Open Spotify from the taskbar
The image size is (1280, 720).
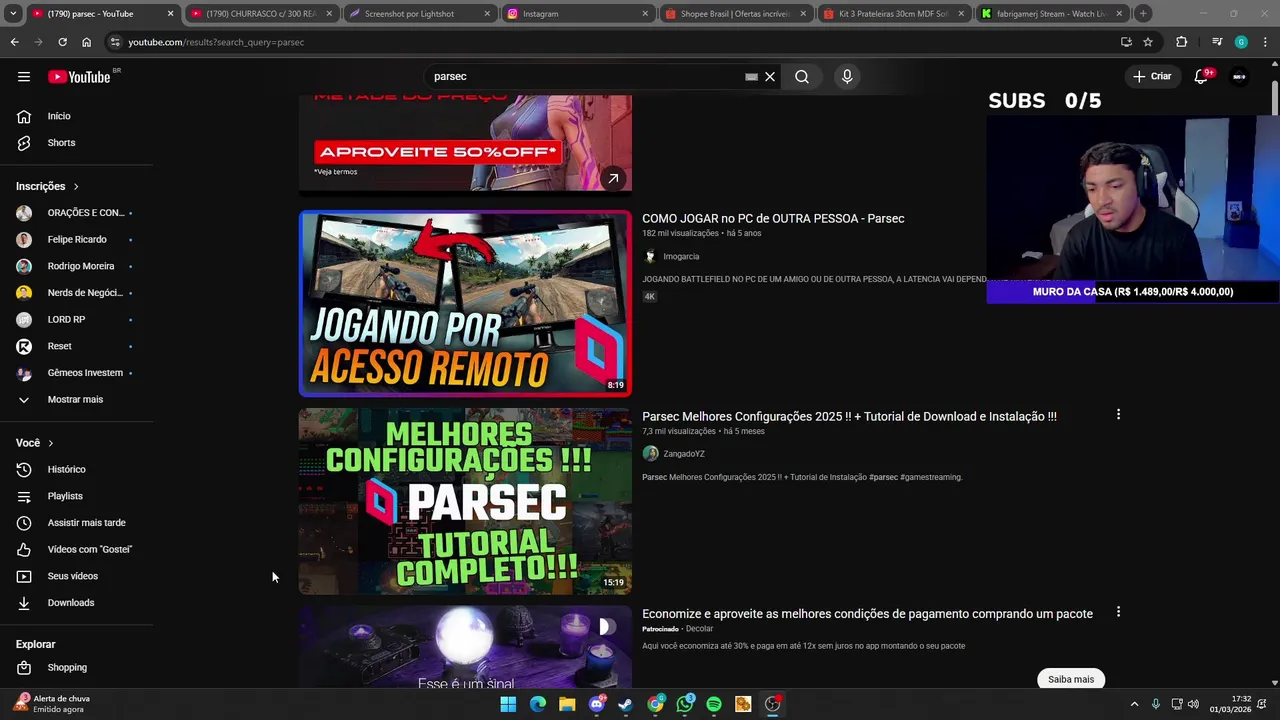click(x=714, y=704)
